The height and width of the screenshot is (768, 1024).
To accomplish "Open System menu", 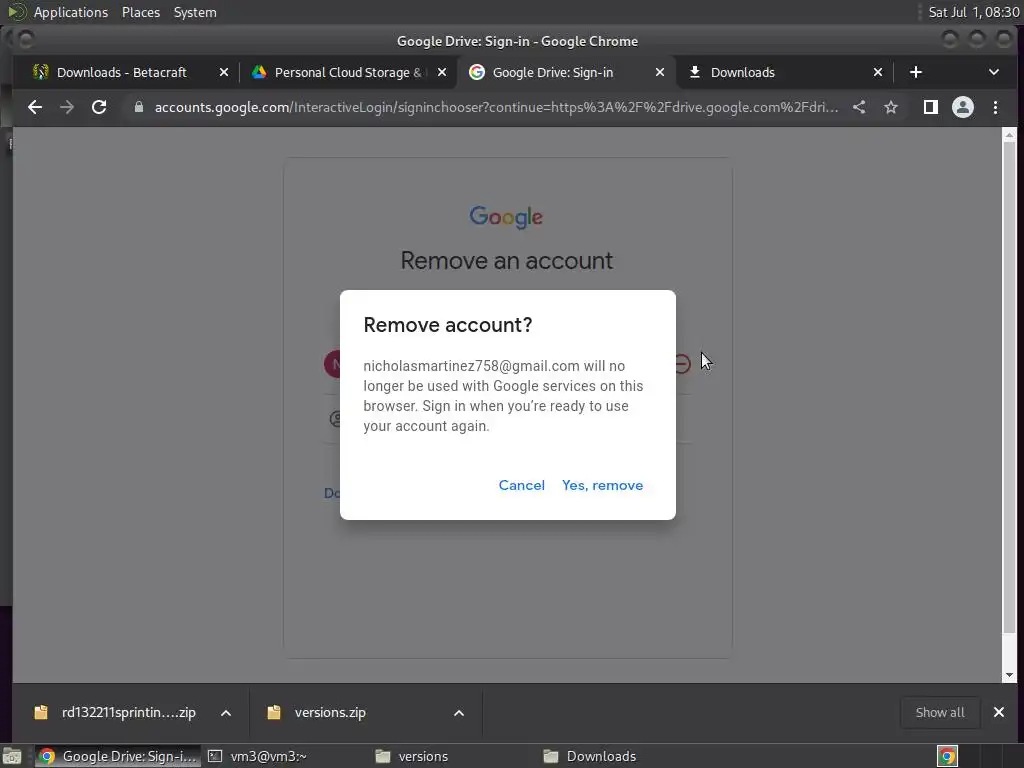I will 195,12.
